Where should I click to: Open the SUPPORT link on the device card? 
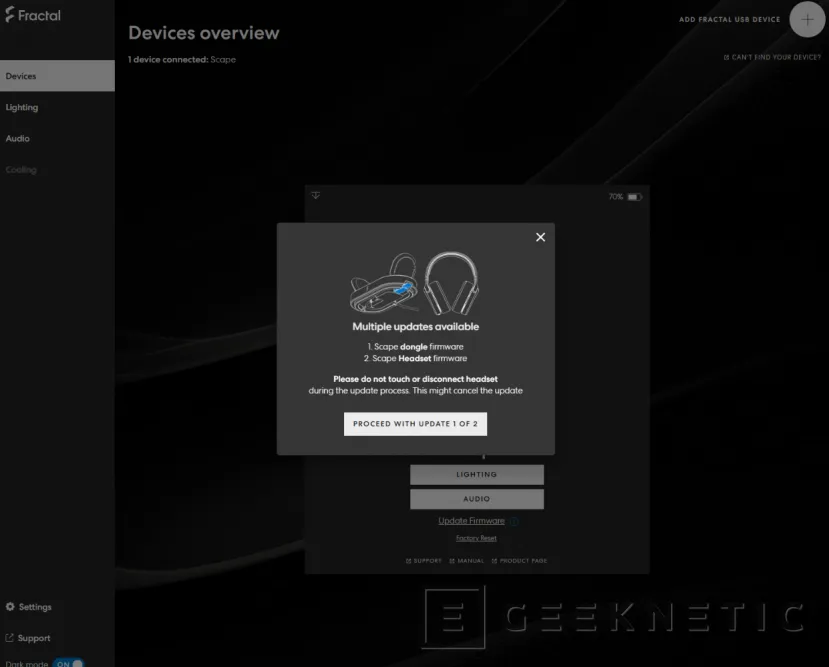pos(424,560)
